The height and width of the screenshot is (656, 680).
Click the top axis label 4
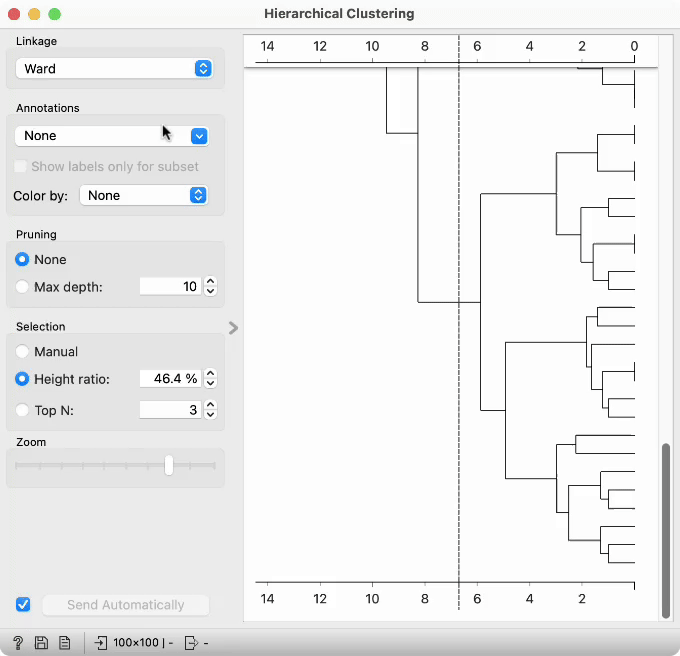point(530,46)
